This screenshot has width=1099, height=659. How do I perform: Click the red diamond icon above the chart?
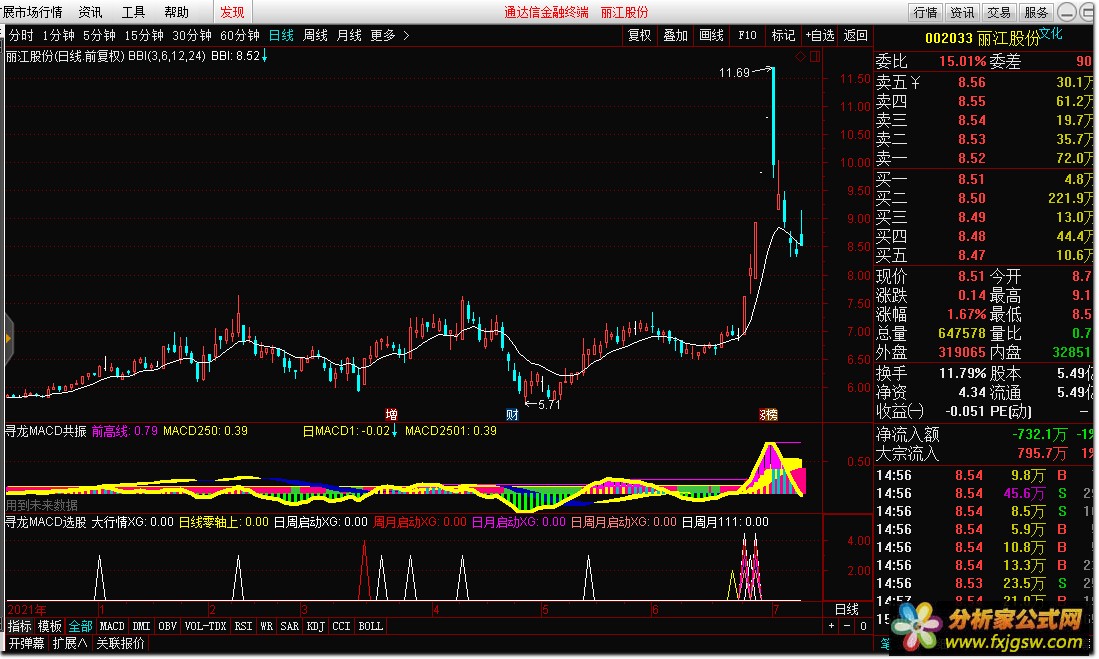800,57
